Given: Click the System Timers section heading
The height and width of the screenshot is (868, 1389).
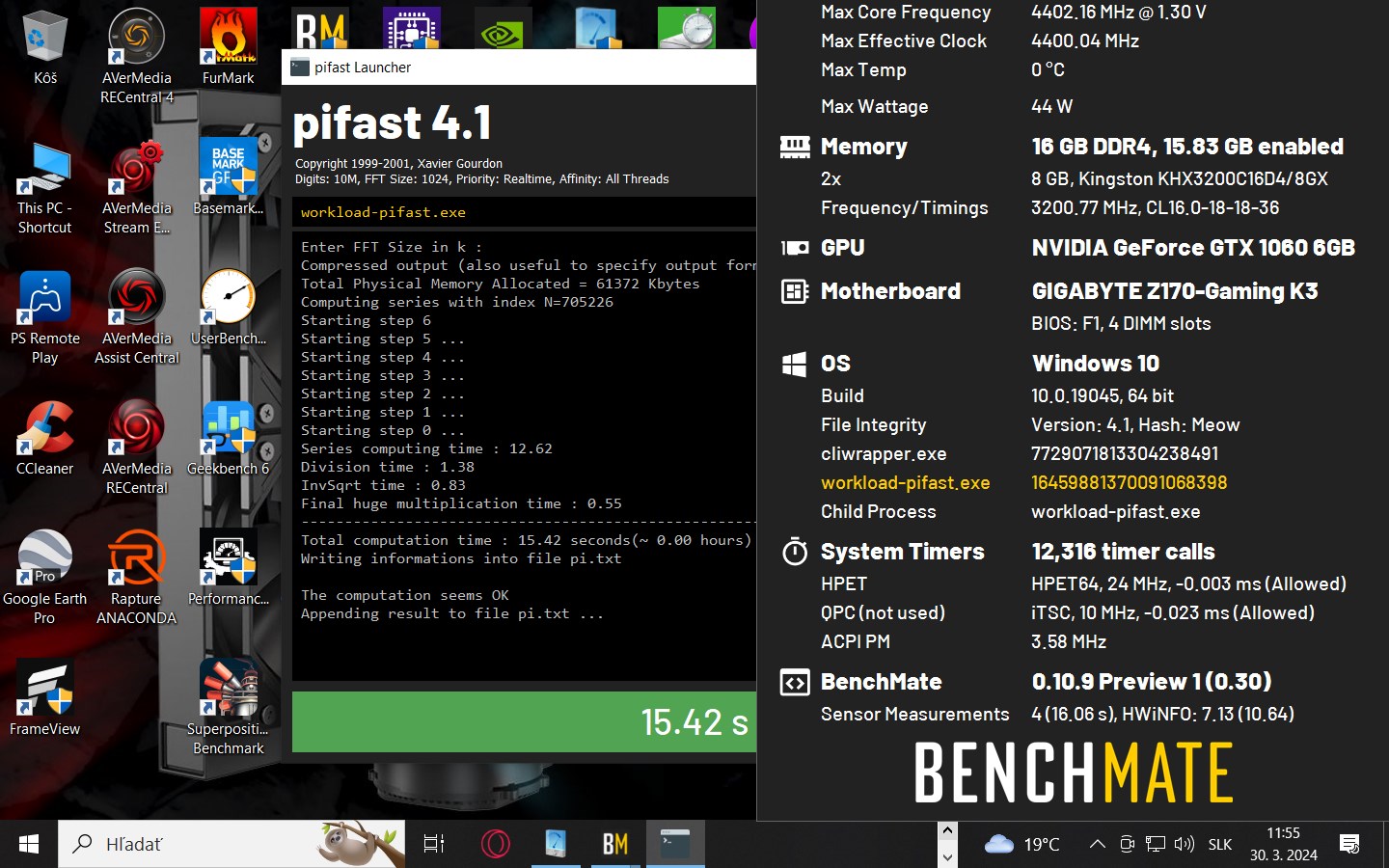Looking at the screenshot, I should coord(902,552).
